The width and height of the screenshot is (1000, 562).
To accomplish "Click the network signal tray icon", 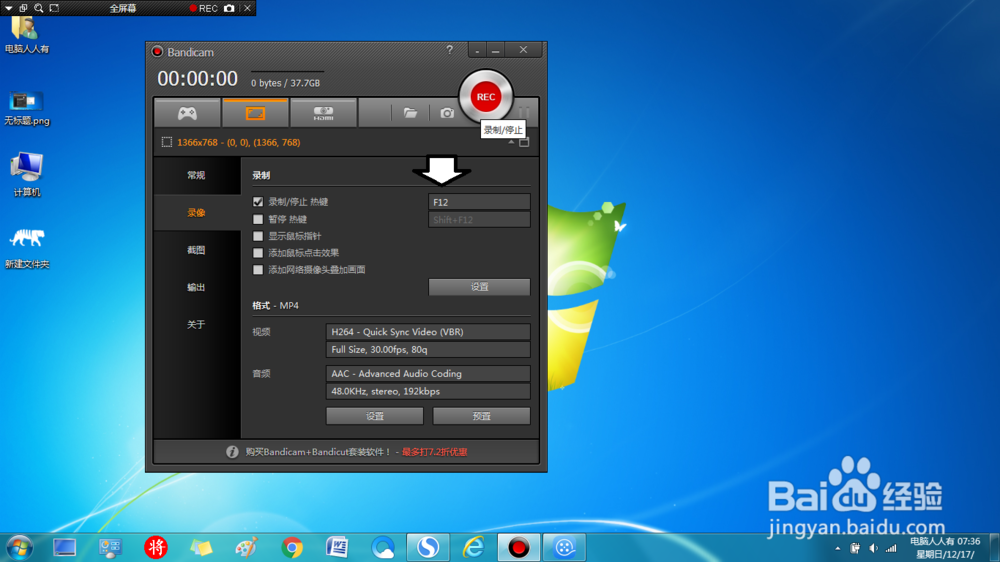I will coord(892,548).
